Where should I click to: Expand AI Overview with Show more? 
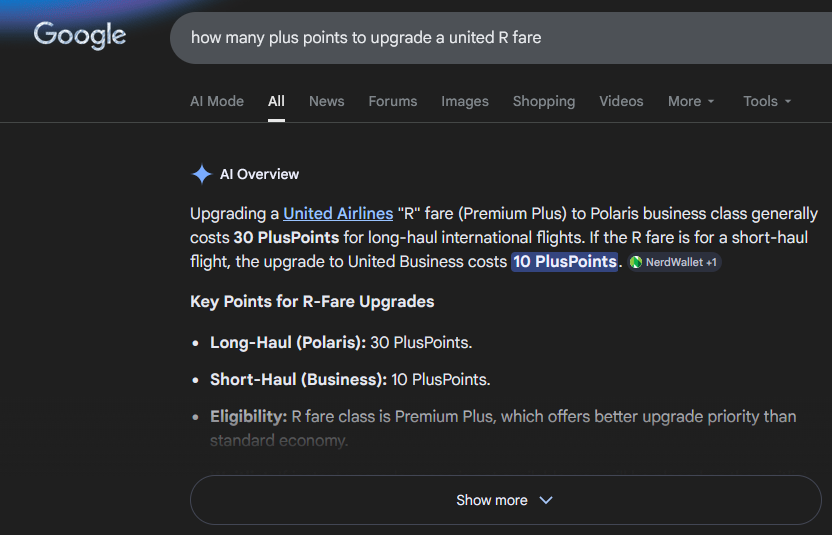(506, 500)
